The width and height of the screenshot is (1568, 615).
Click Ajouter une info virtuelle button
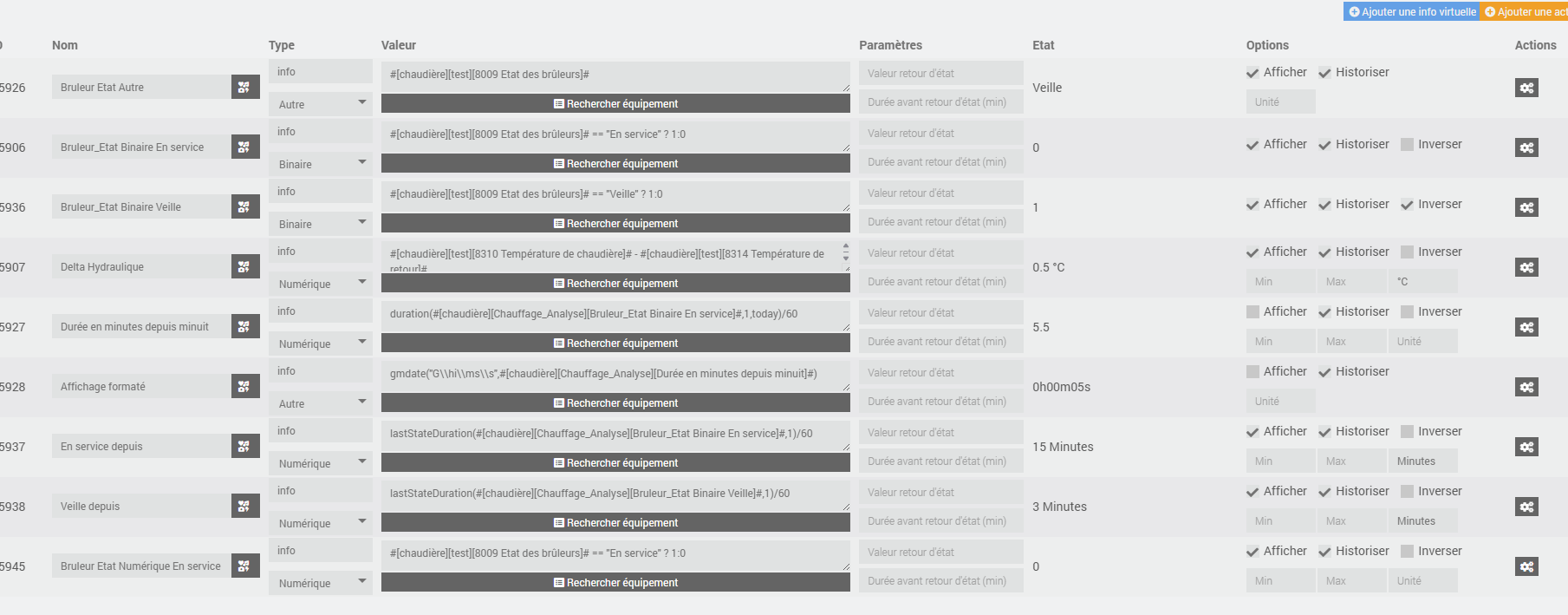[x=1412, y=11]
